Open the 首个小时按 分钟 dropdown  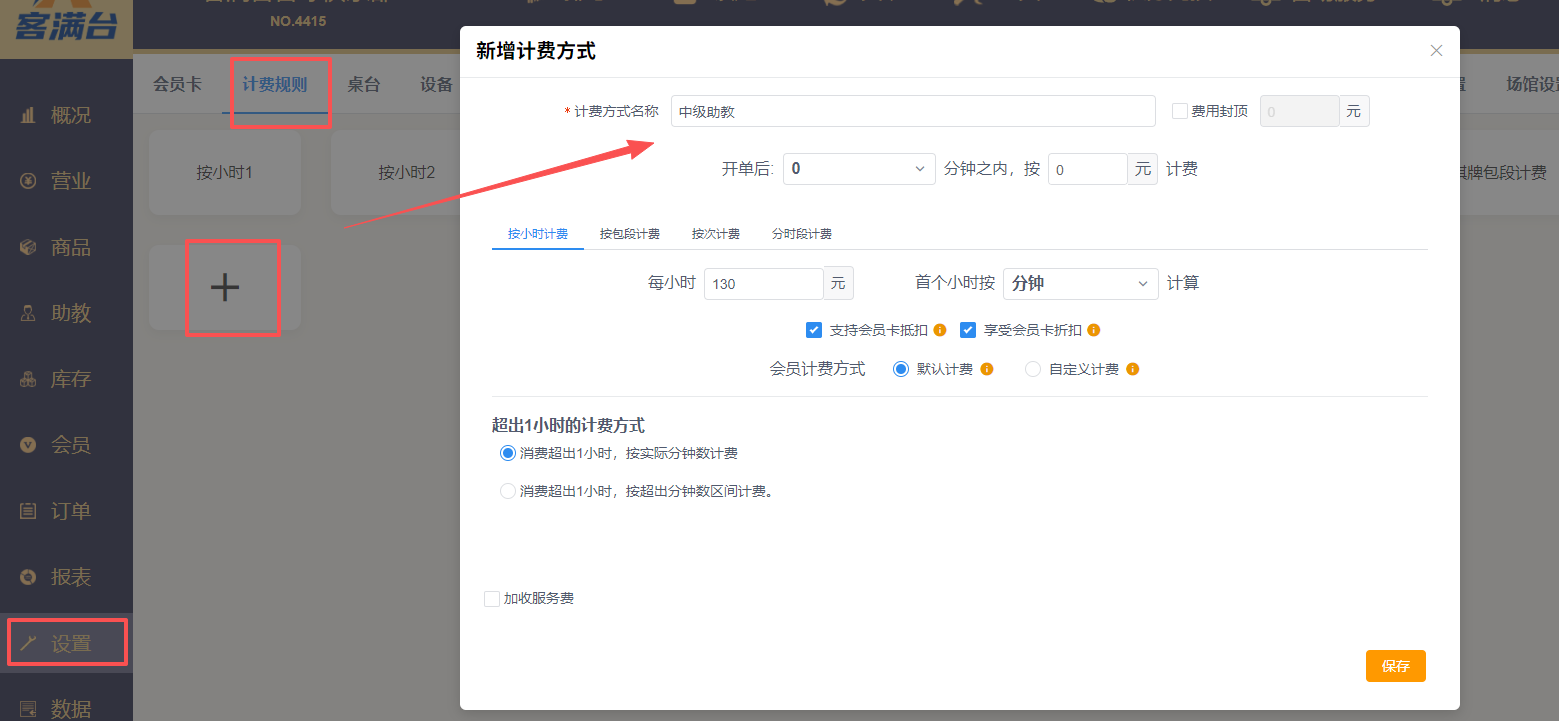click(x=1080, y=284)
